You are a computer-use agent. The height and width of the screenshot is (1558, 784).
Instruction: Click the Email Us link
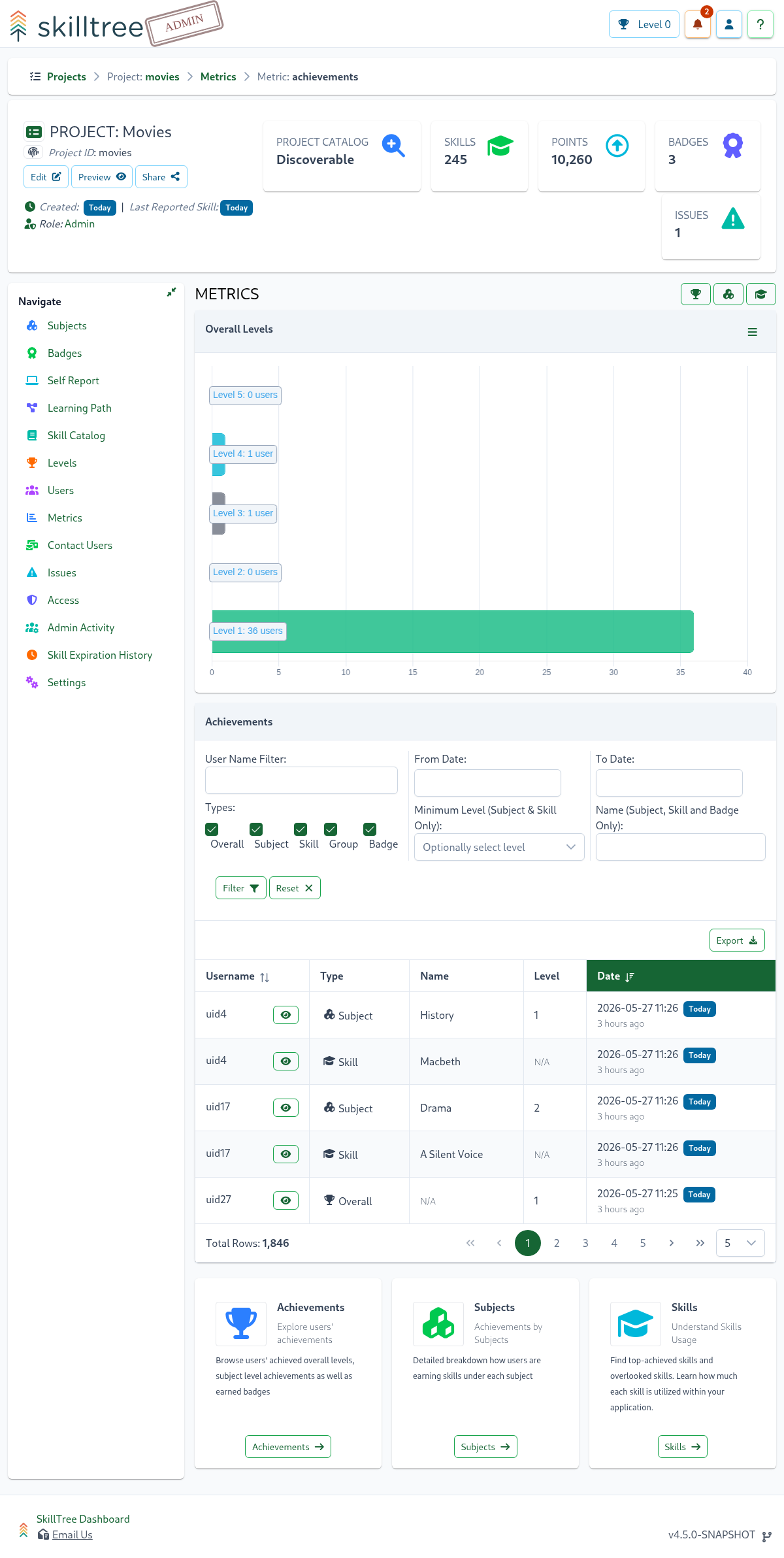[72, 1534]
